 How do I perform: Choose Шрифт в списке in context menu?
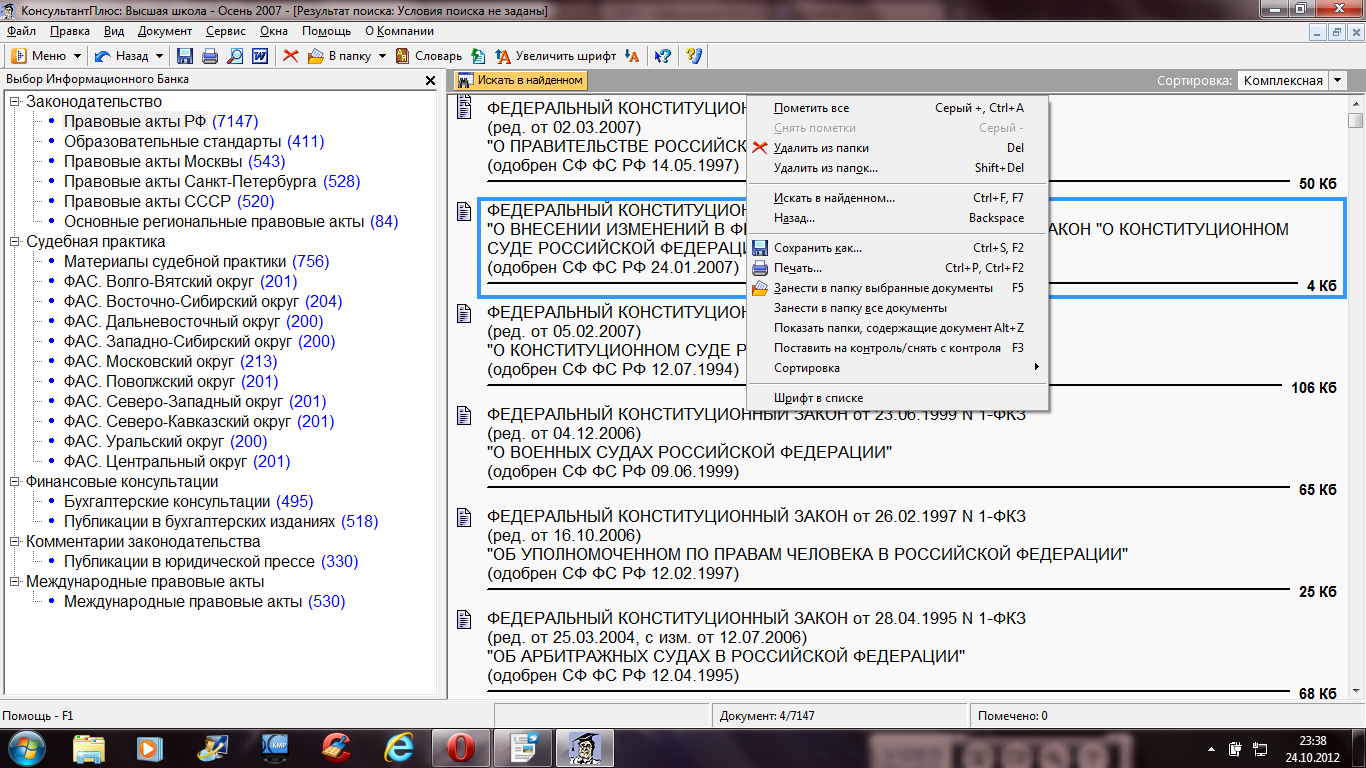pos(897,398)
